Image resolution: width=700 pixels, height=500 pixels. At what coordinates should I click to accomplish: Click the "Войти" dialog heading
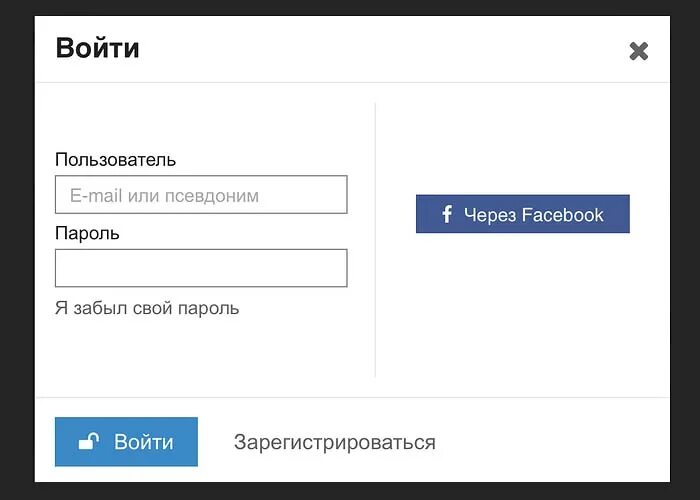[x=97, y=48]
